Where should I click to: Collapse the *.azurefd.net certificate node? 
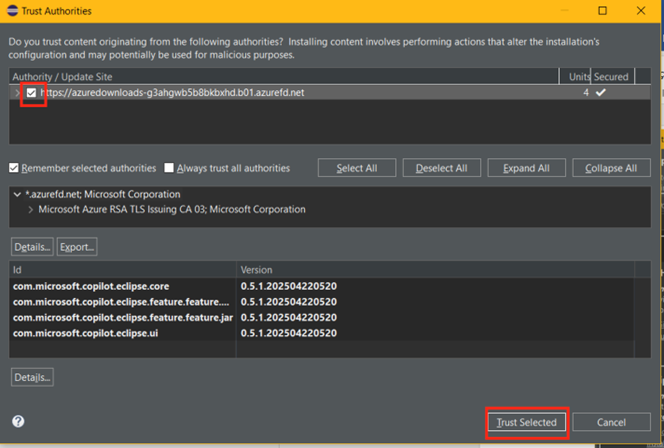(17, 194)
